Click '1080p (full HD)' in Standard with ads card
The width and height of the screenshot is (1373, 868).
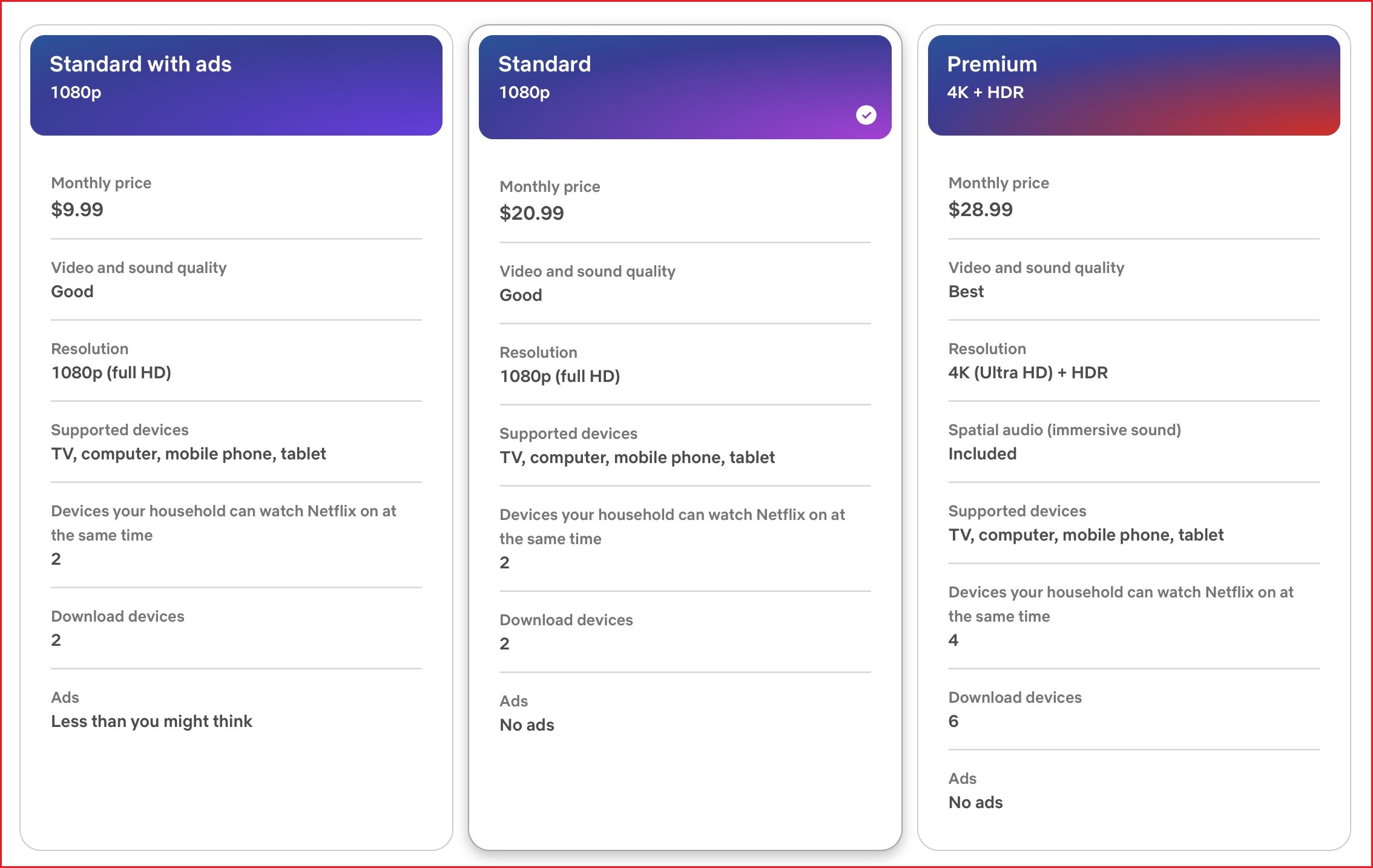[x=111, y=373]
